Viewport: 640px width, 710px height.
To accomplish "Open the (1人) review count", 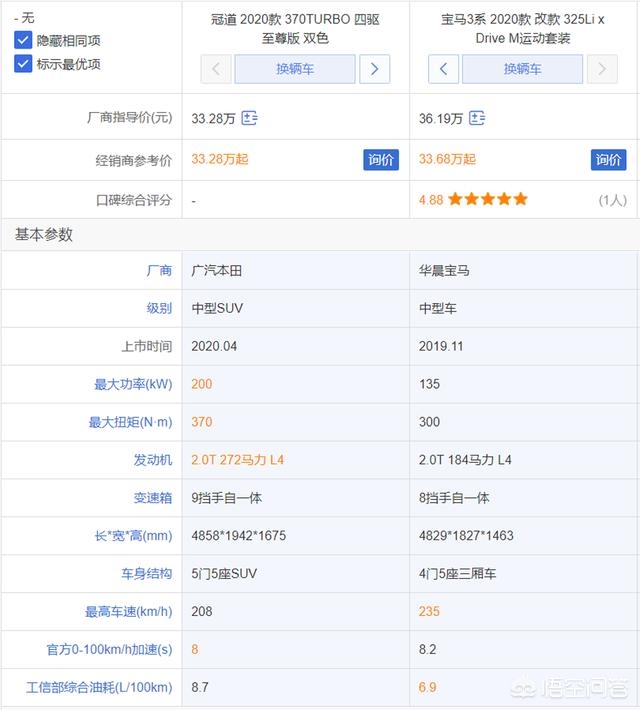I will 612,200.
